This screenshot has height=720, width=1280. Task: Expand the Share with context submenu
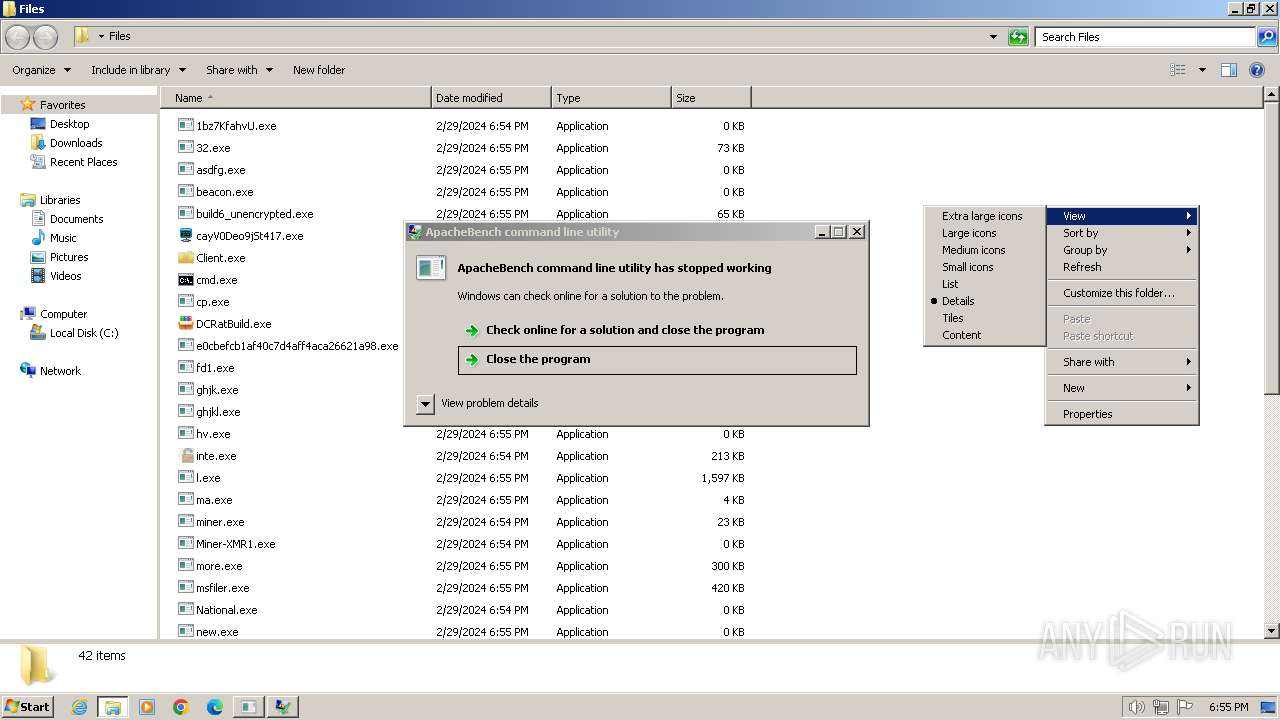[x=1122, y=362]
